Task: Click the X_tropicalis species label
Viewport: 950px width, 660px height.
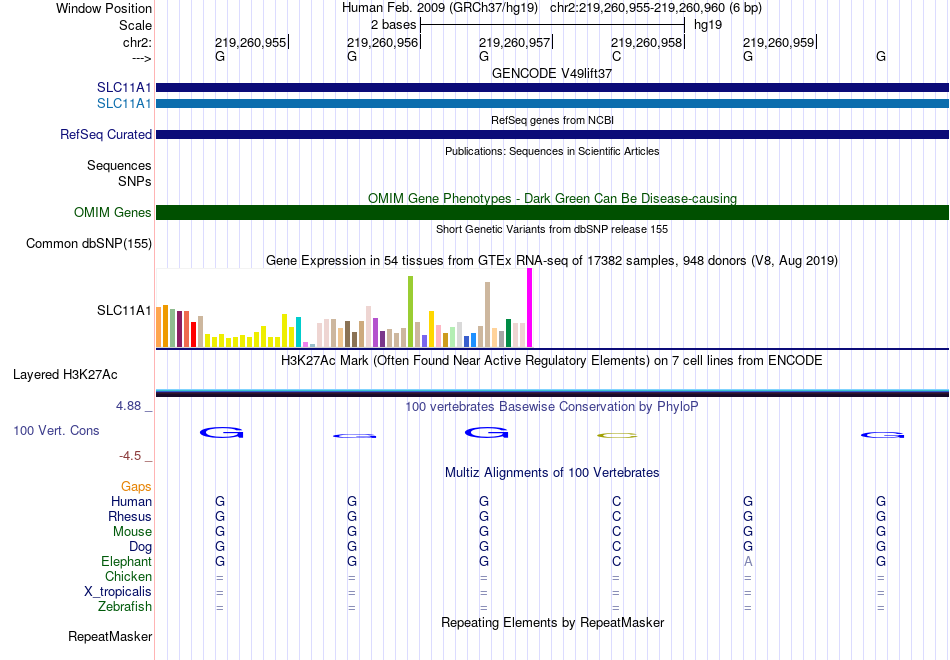Action: [x=118, y=592]
